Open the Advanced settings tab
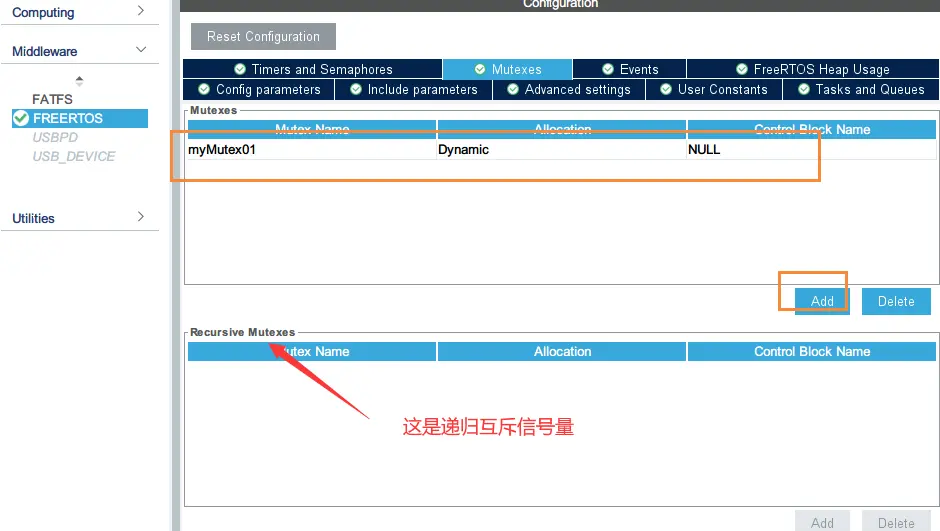Image resolution: width=940 pixels, height=531 pixels. click(568, 89)
